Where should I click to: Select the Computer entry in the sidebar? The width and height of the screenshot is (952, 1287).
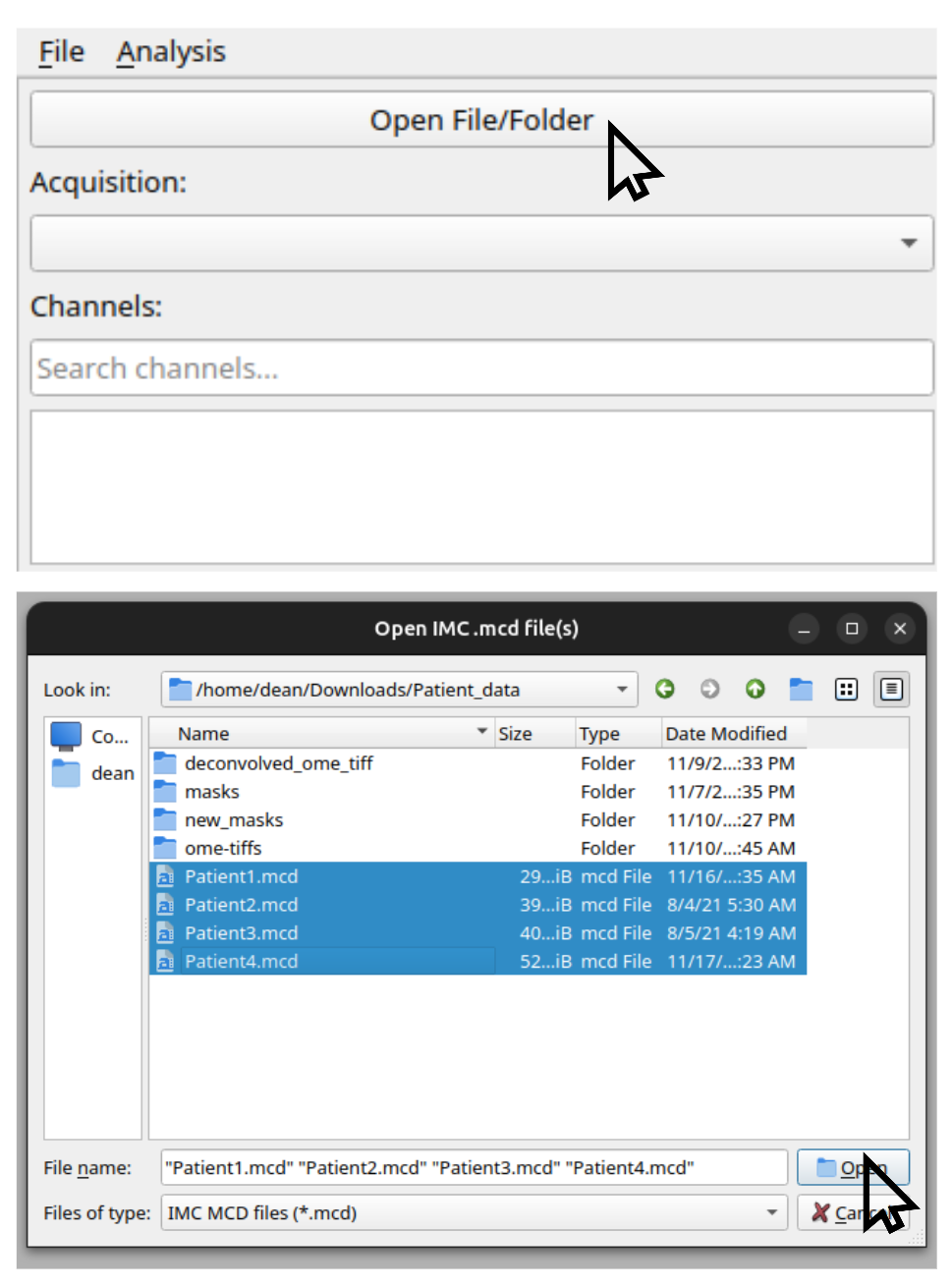tap(91, 736)
